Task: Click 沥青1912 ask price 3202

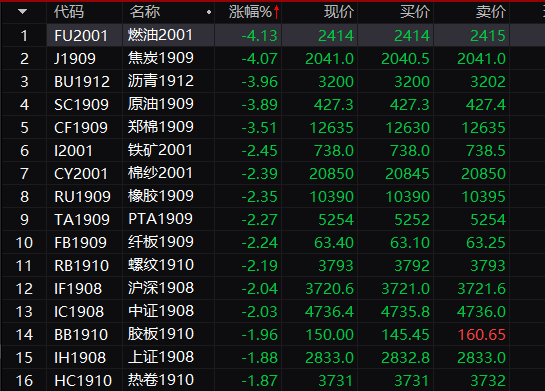Action: [x=488, y=82]
